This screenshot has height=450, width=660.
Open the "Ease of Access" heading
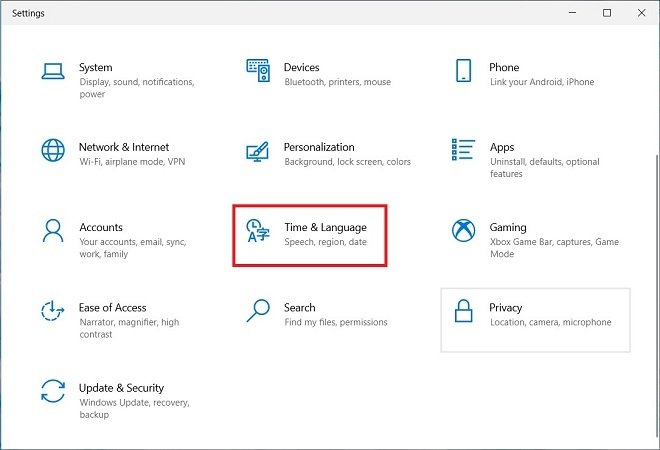point(112,308)
